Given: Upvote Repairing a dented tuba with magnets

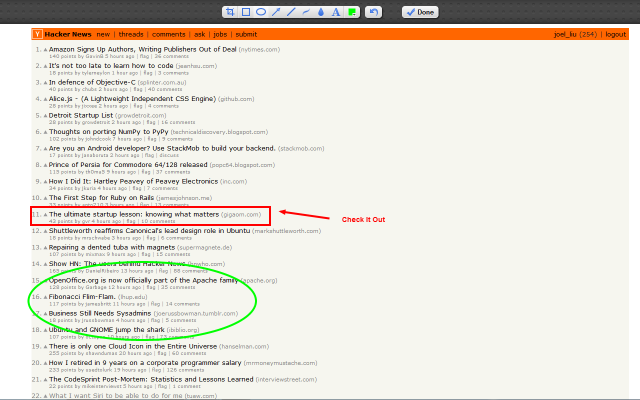Looking at the screenshot, I should tap(45, 248).
